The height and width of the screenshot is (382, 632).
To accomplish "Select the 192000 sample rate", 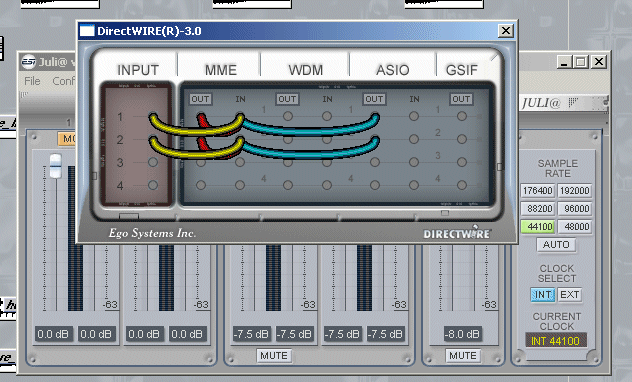I will 575,191.
